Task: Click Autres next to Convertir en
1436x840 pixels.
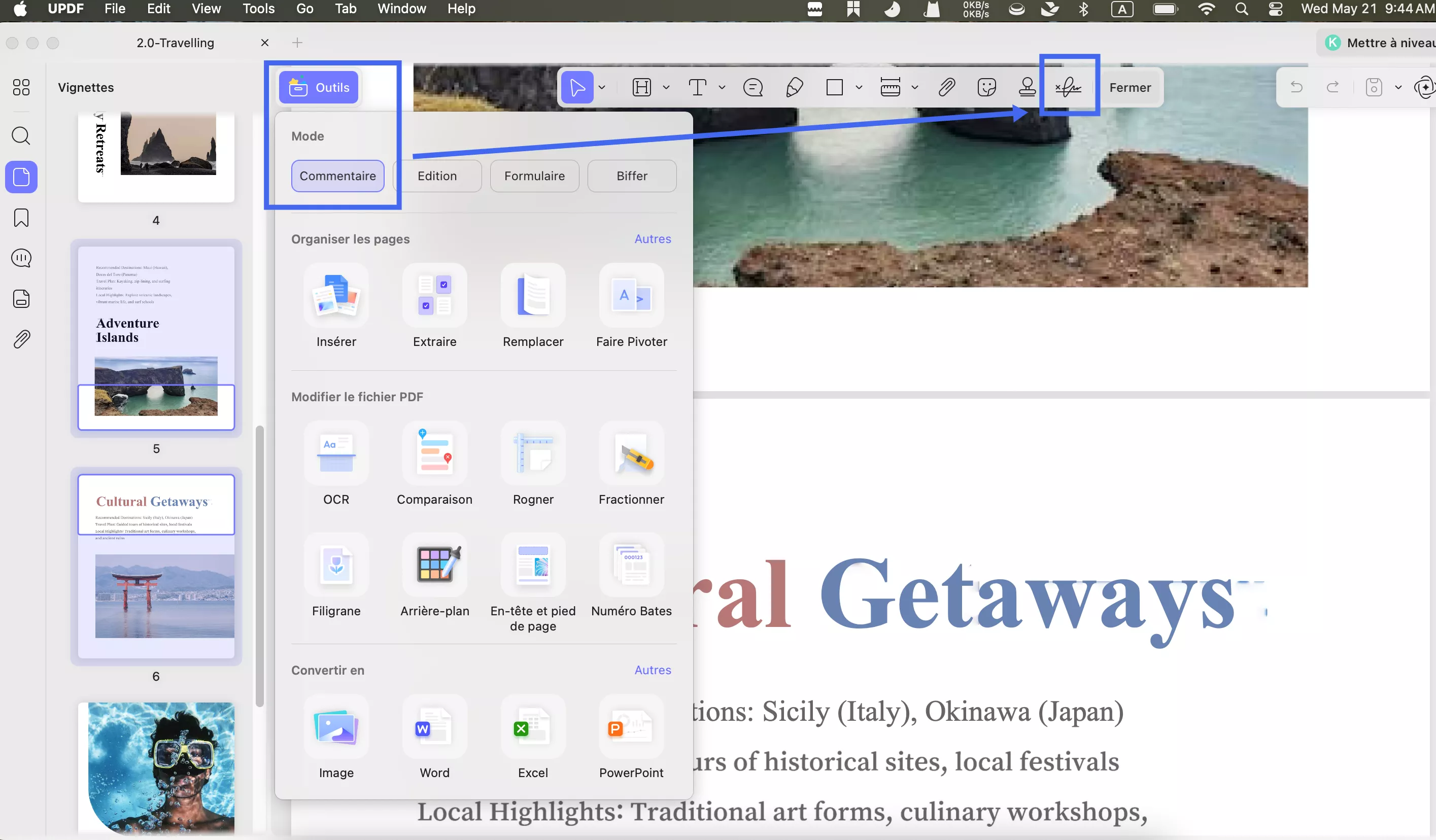Action: click(653, 670)
